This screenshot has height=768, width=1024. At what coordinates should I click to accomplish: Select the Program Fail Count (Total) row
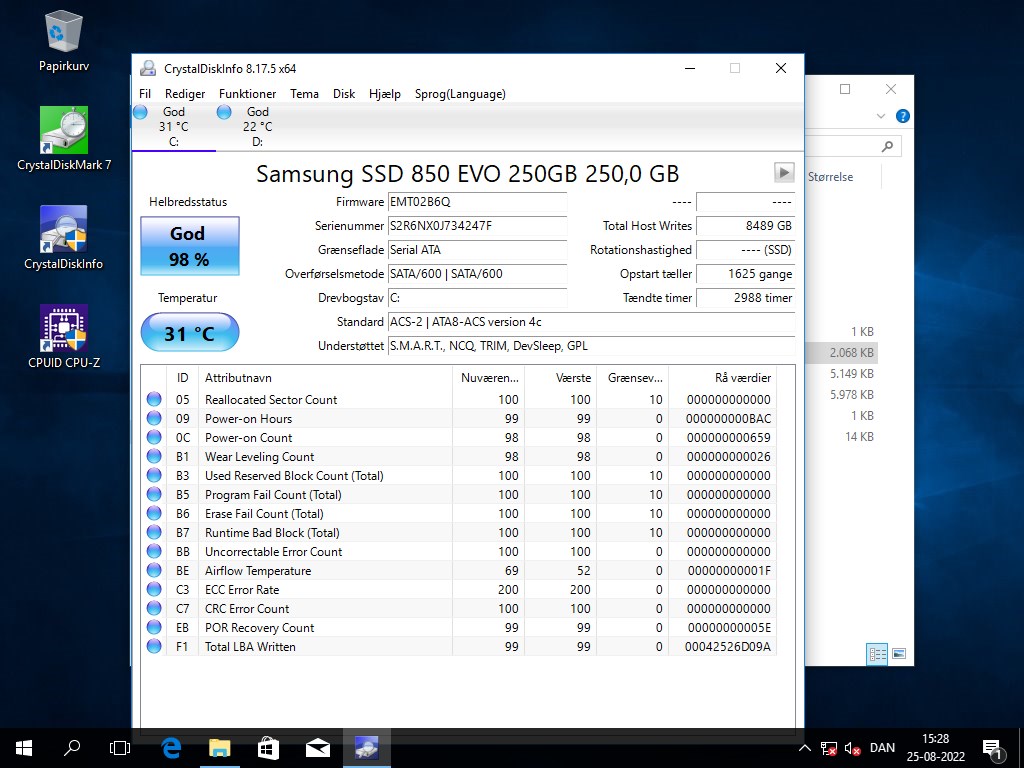pyautogui.click(x=458, y=494)
